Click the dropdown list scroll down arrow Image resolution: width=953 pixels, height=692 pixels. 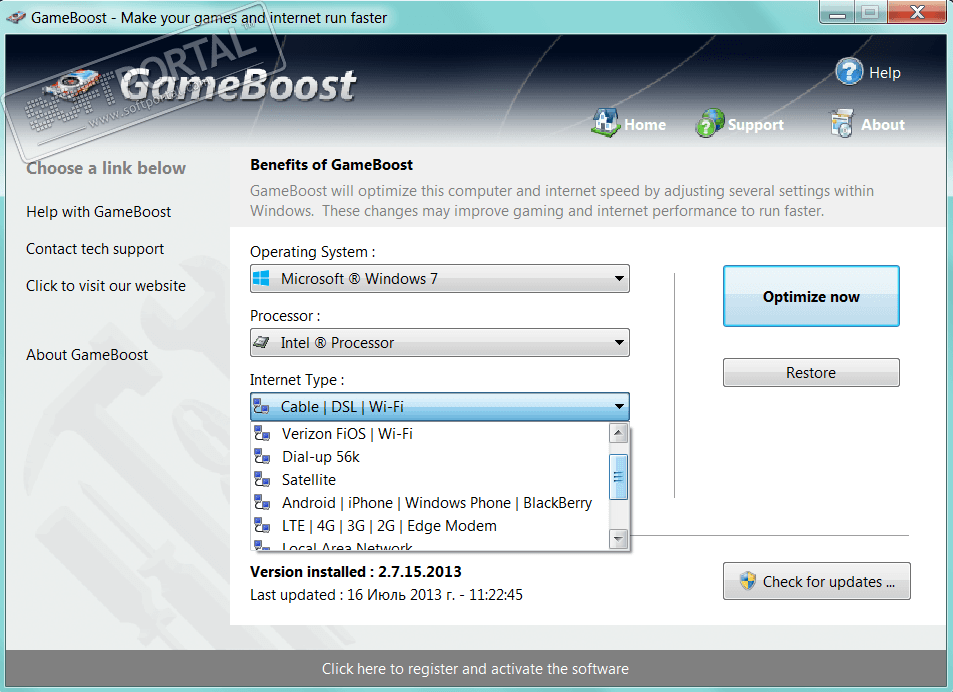(618, 538)
